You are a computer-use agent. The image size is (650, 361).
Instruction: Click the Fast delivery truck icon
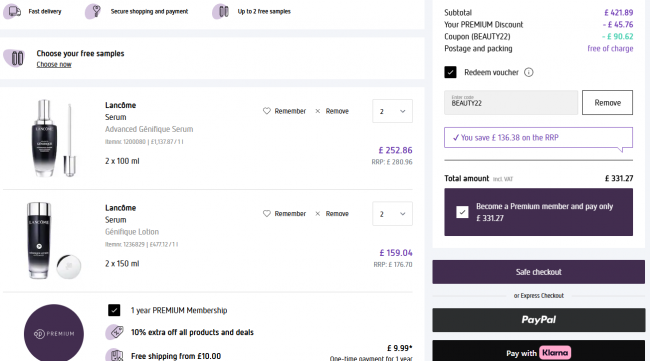[x=14, y=11]
